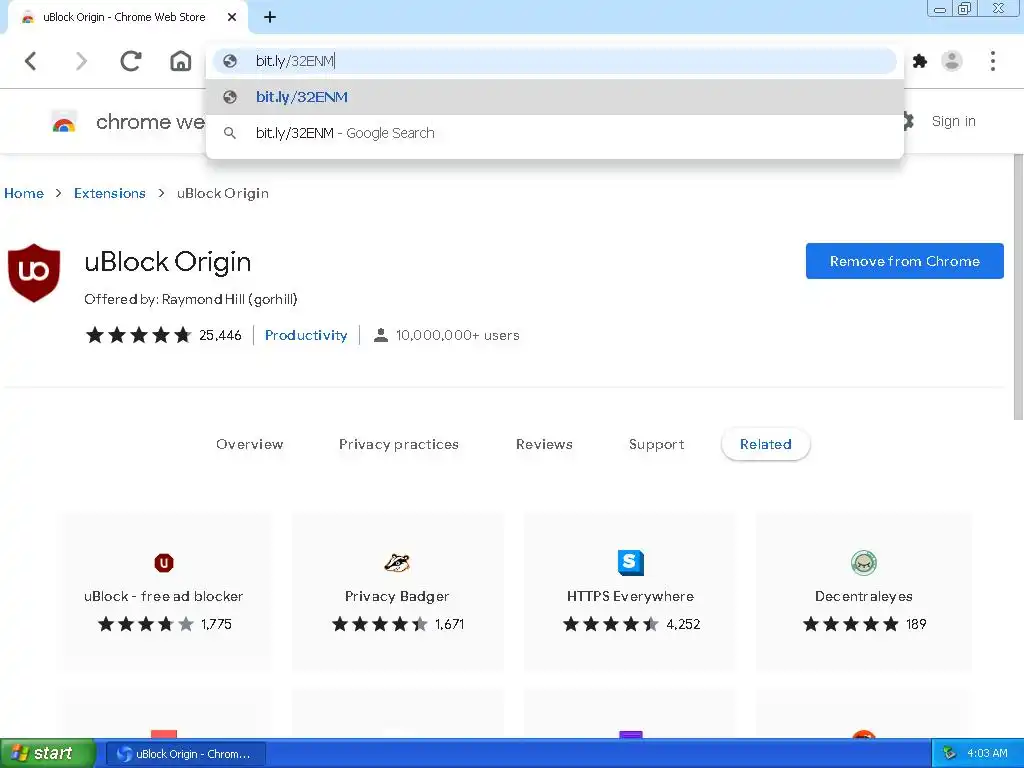Click the uBlock Origin shield logo
Image resolution: width=1024 pixels, height=768 pixels.
tap(34, 273)
